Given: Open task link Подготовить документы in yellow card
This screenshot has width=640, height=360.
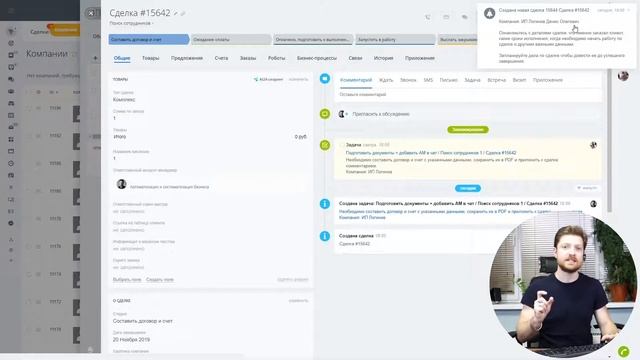Looking at the screenshot, I should coord(431,153).
